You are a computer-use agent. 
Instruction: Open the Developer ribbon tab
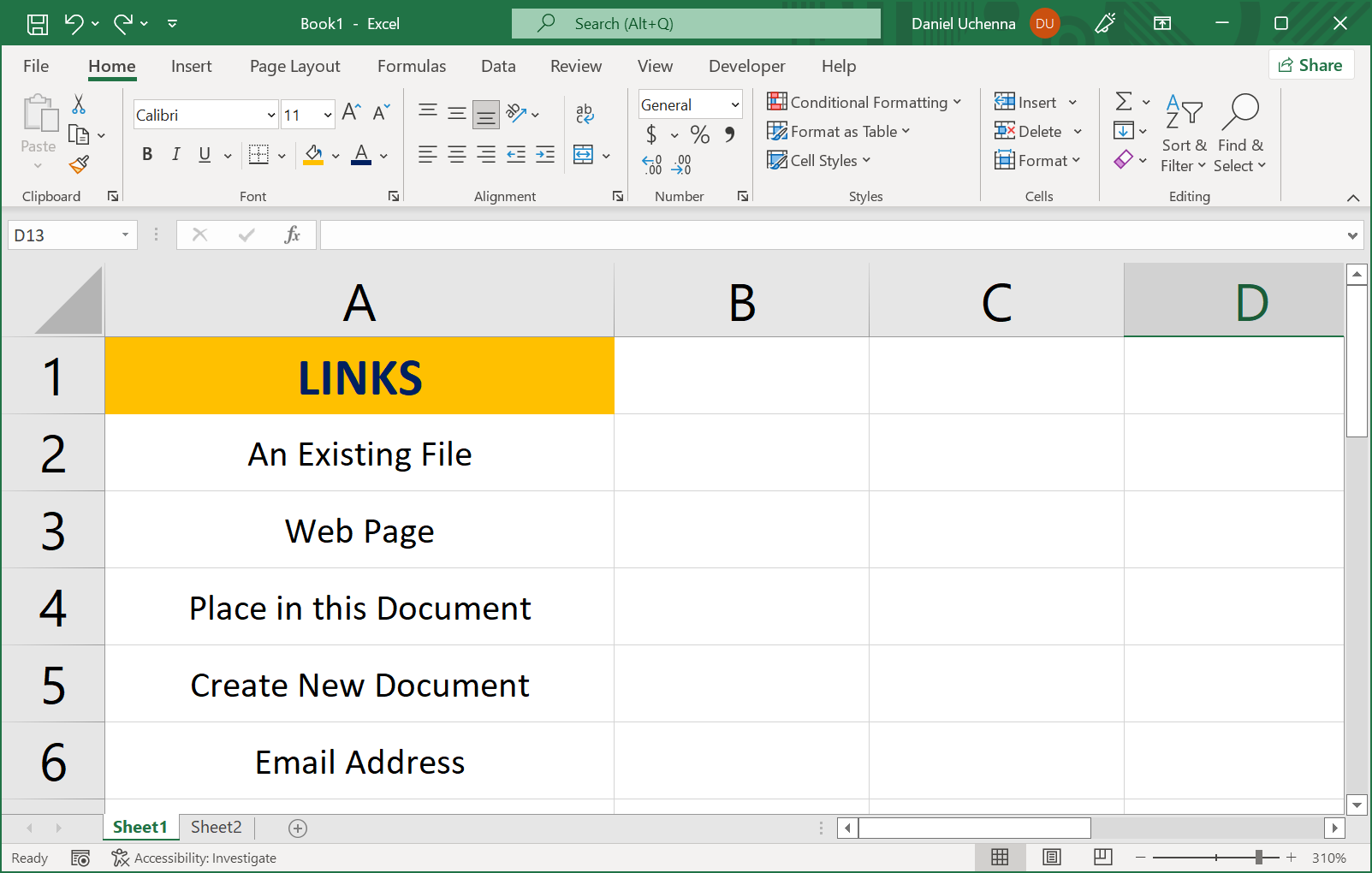746,66
